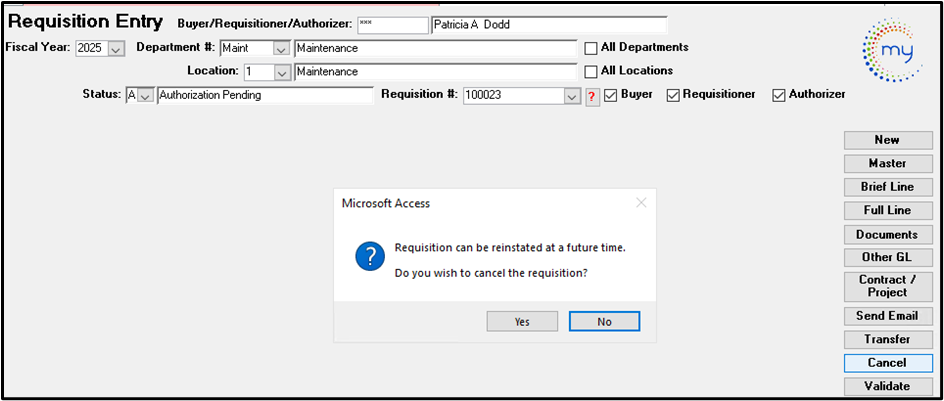Expand the Requisition # dropdown
The image size is (944, 401).
[x=572, y=96]
